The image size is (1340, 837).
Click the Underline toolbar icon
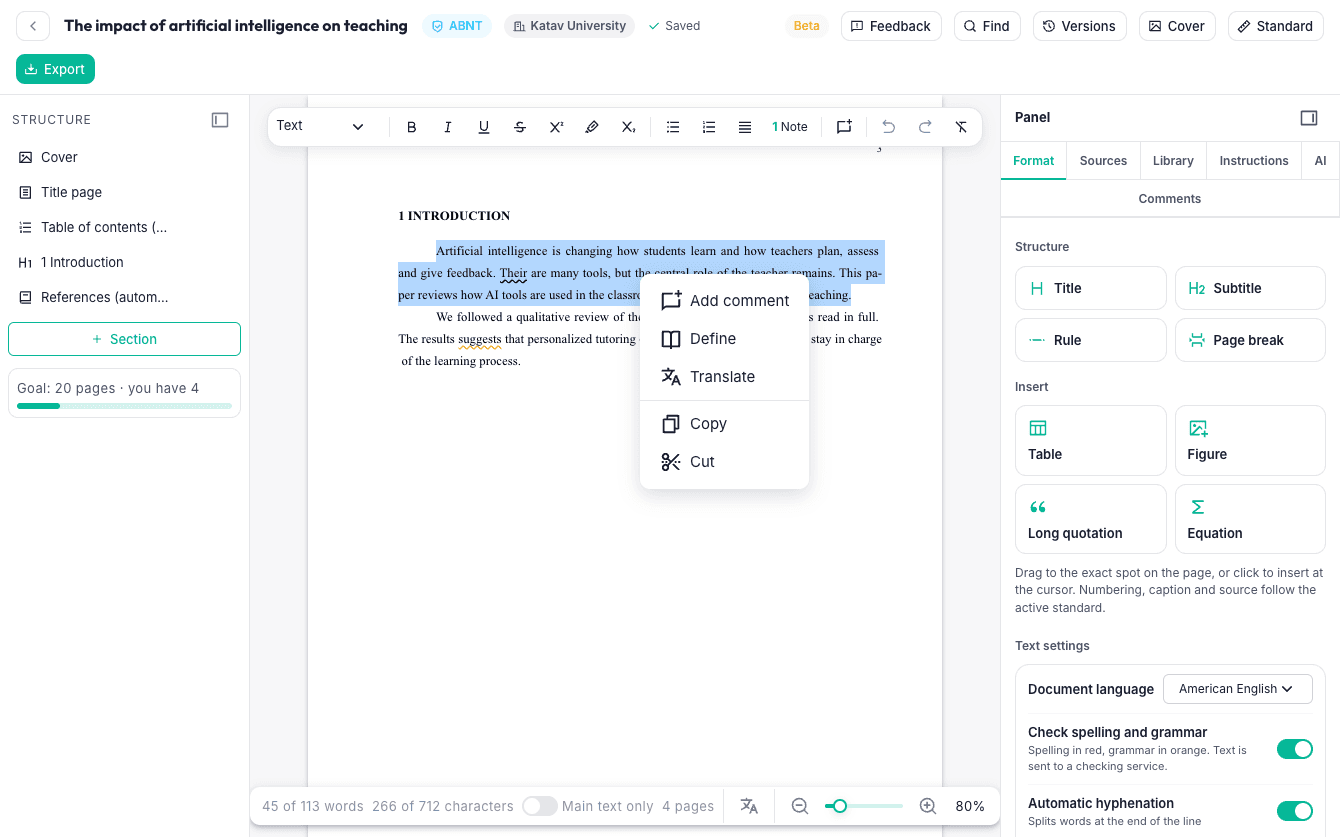[484, 127]
